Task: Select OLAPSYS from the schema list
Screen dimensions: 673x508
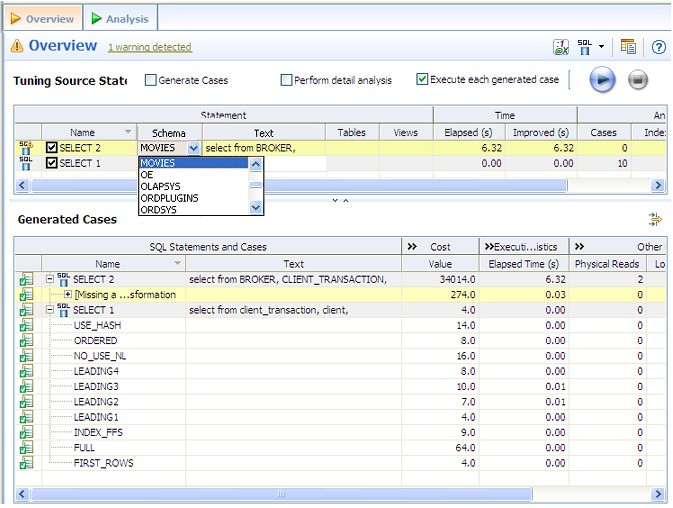Action: pos(160,186)
